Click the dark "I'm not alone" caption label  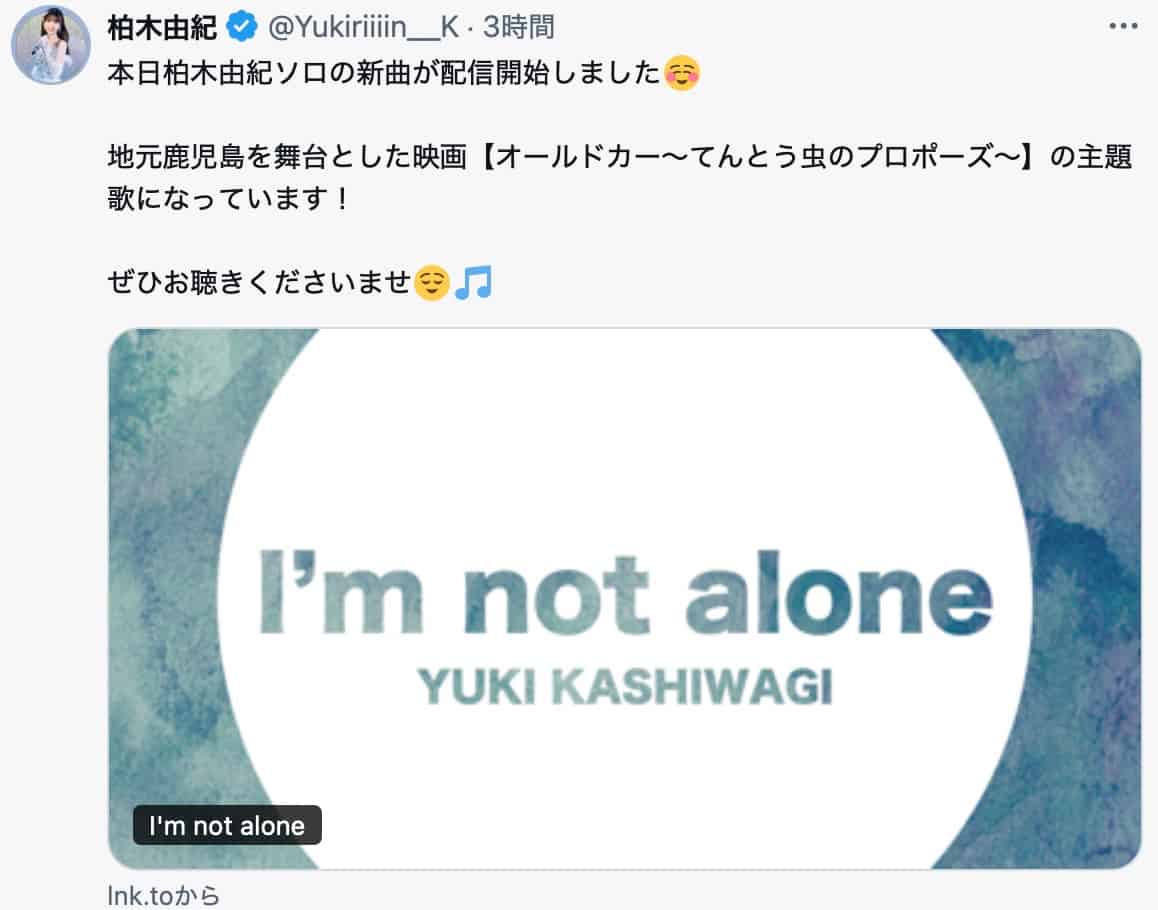pyautogui.click(x=227, y=825)
